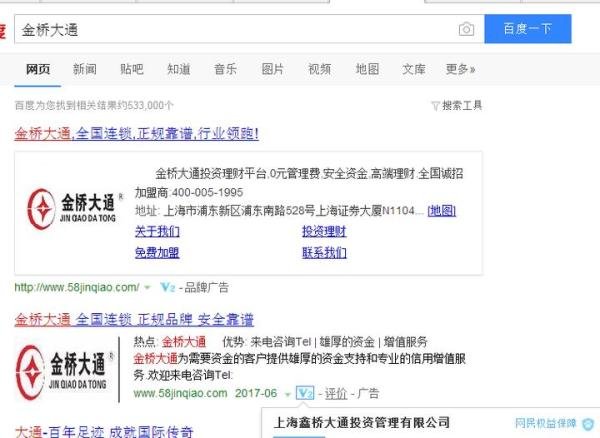Click the shield icon beside 网民权益保障

pos(587,424)
